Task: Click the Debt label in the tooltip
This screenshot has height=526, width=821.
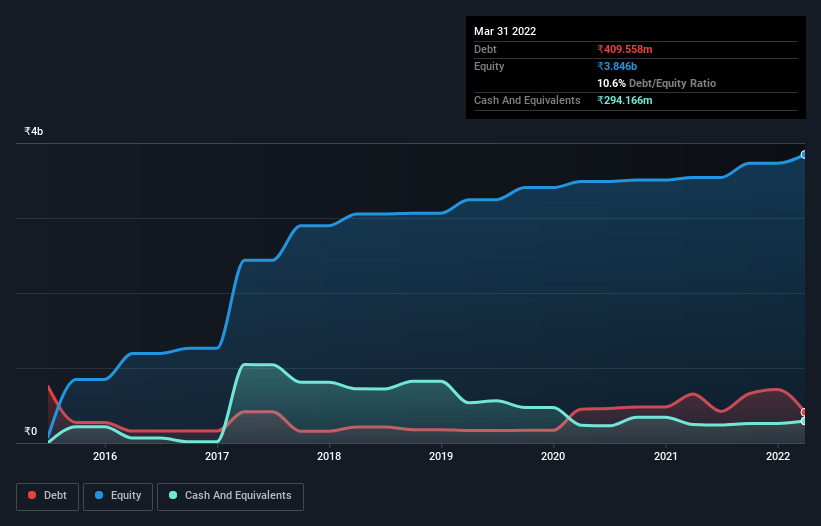Action: point(485,49)
